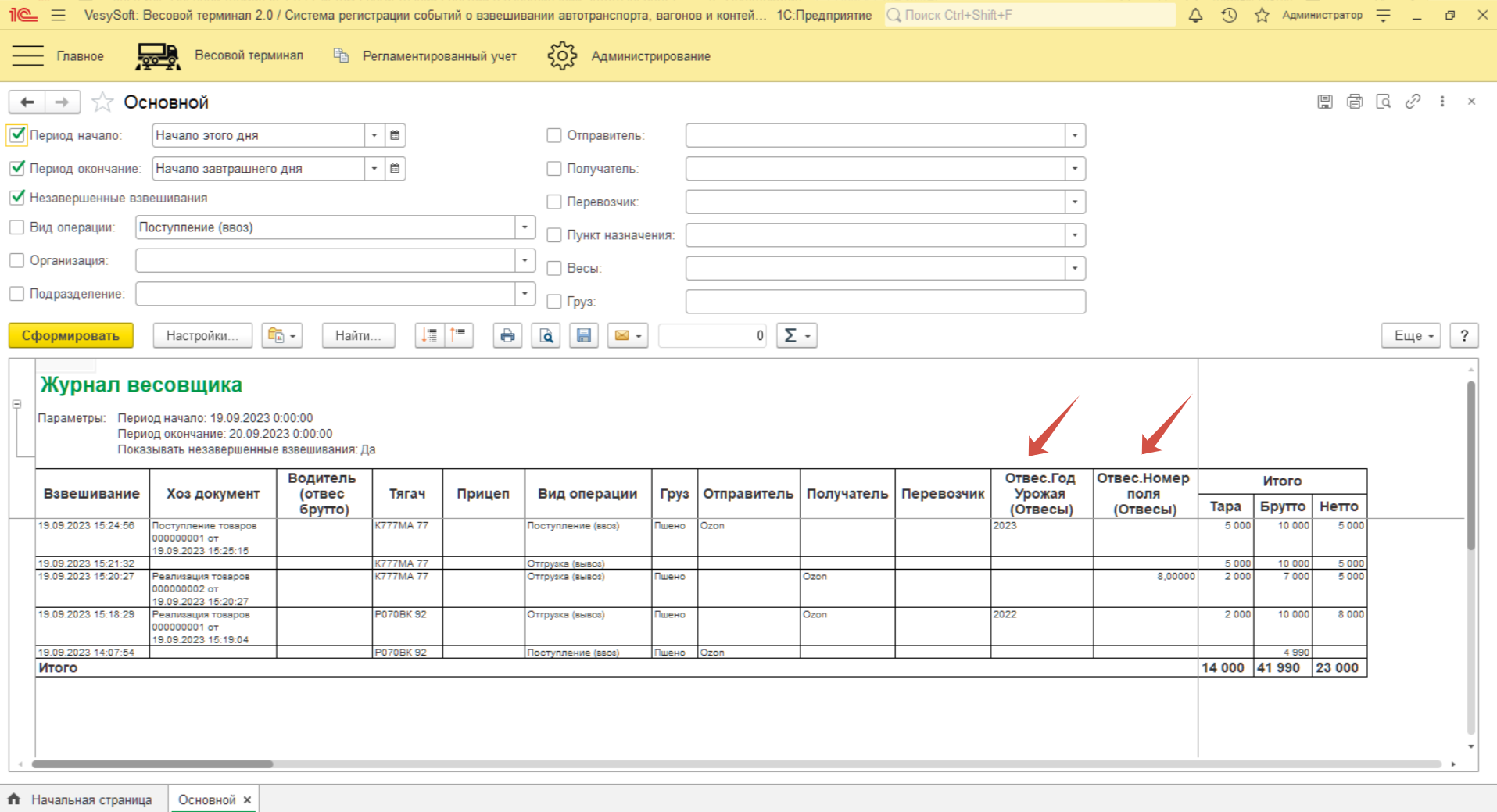
Task: Expand the Перевозчик dropdown list
Action: (x=1075, y=202)
